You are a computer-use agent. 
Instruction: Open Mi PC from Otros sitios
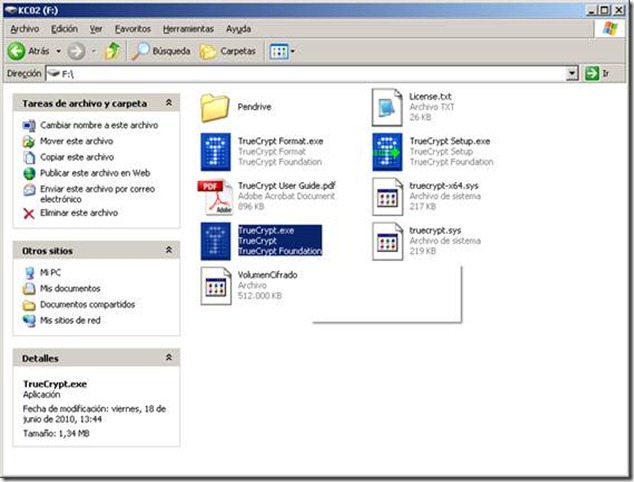50,273
